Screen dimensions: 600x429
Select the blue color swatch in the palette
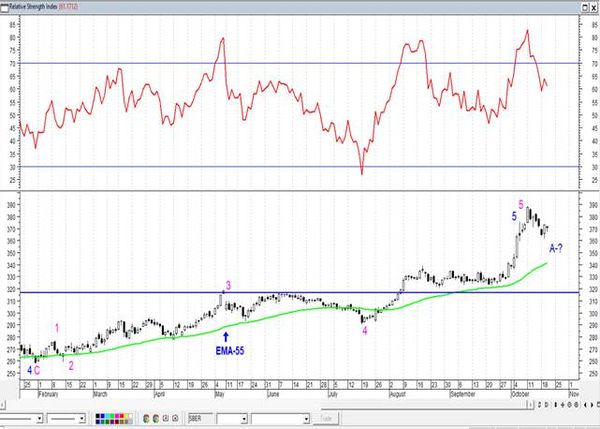[x=103, y=416]
